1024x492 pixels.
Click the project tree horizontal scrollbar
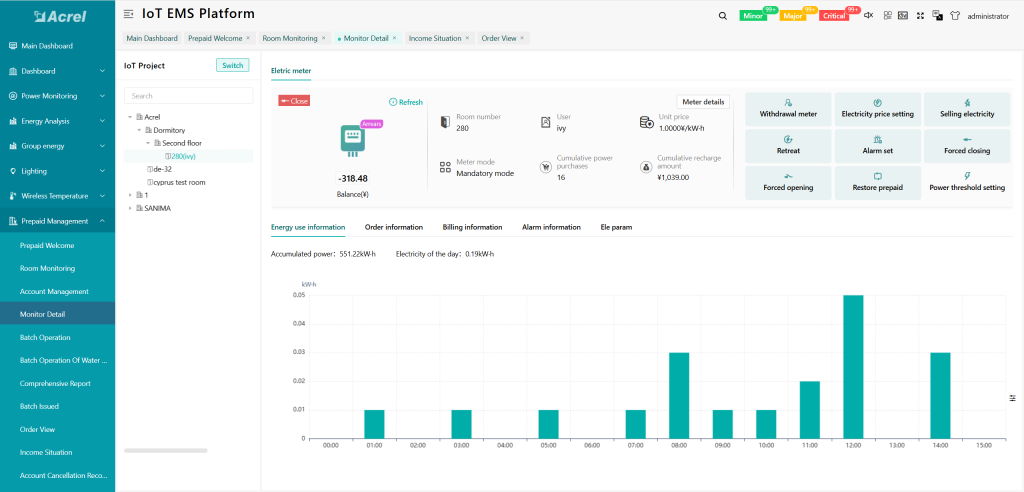point(163,450)
